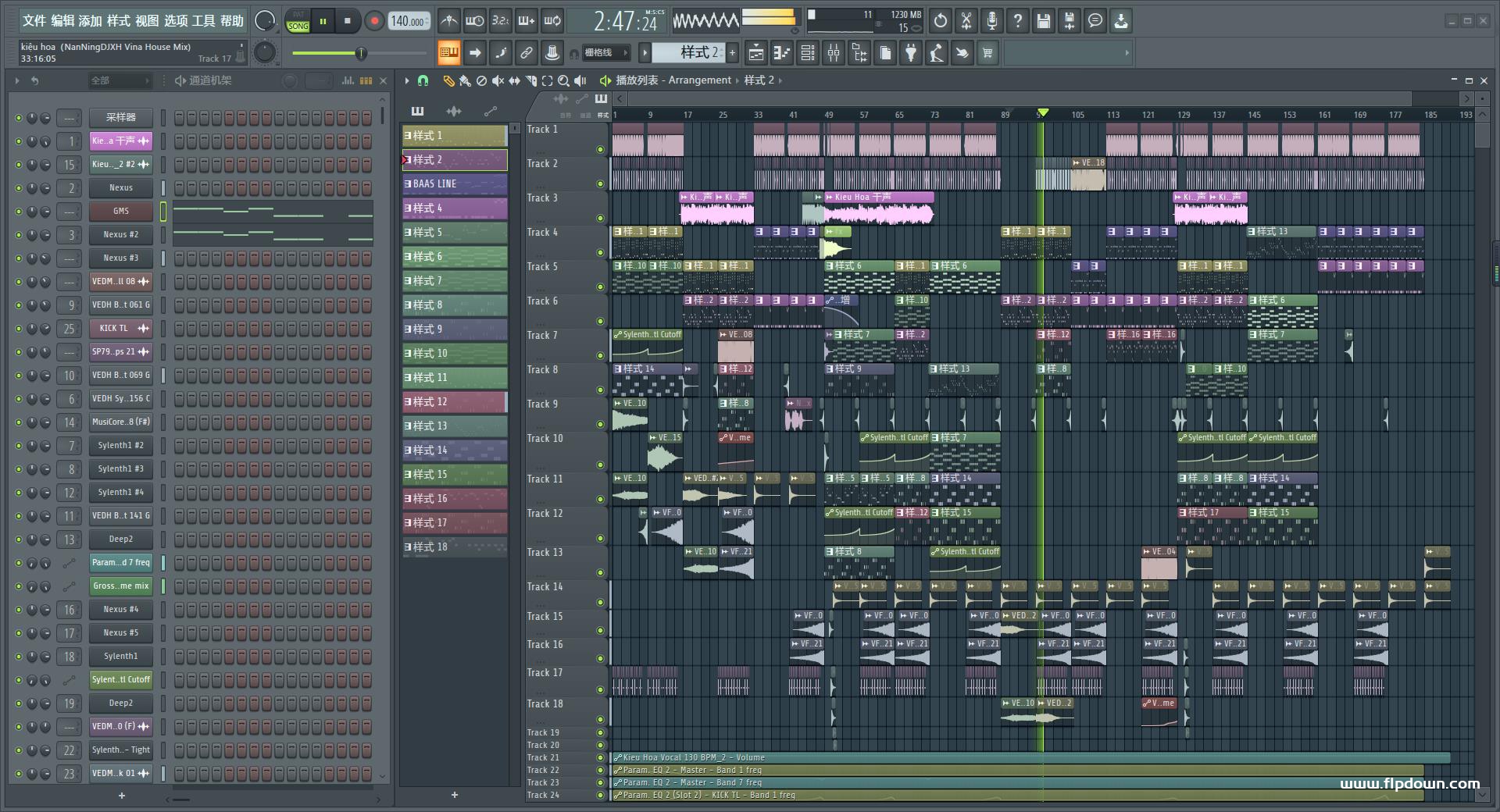Select the playlist slice tool
Image resolution: width=1500 pixels, height=812 pixels.
pos(530,80)
